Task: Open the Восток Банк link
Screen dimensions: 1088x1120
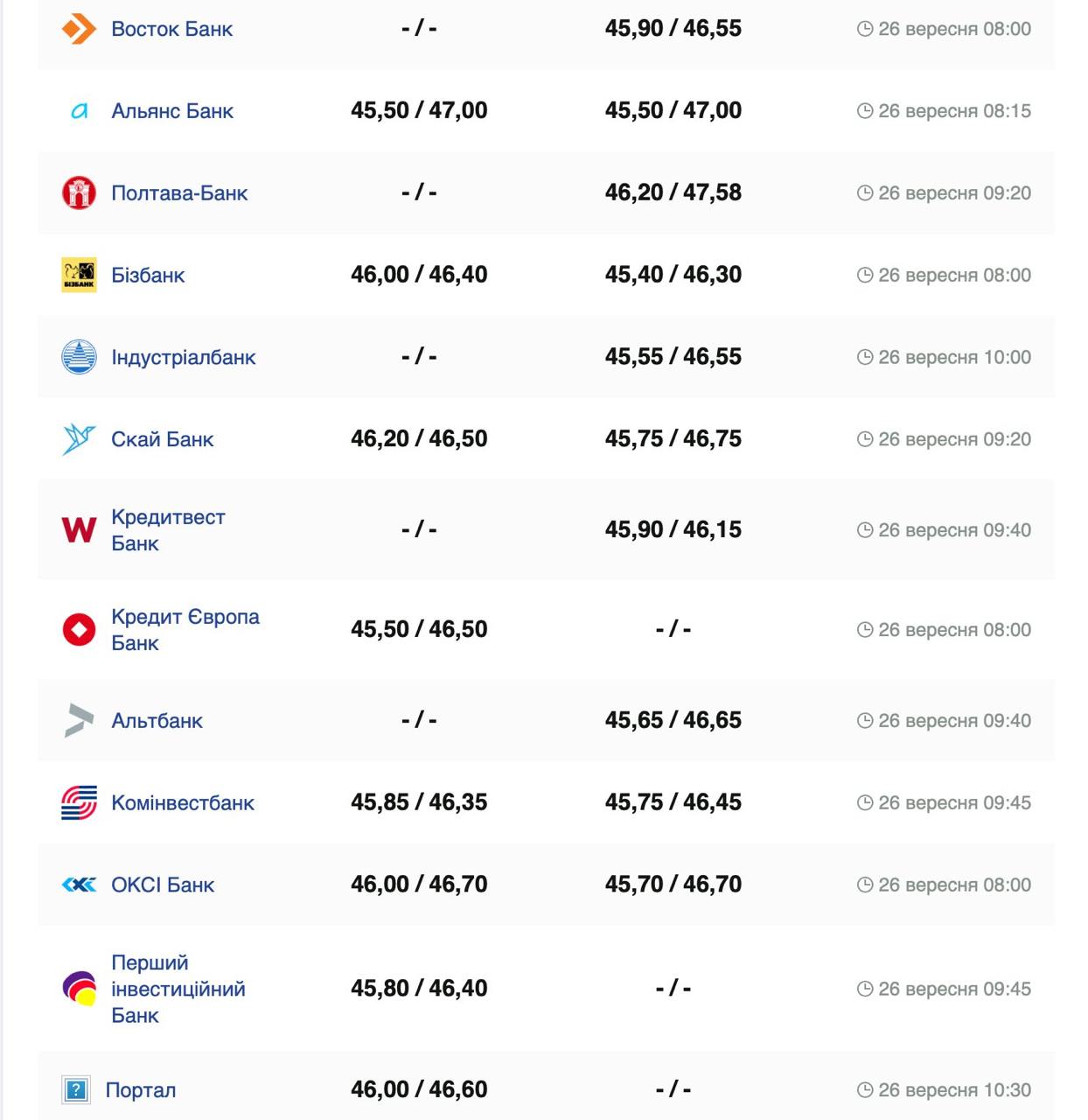Action: pyautogui.click(x=171, y=29)
